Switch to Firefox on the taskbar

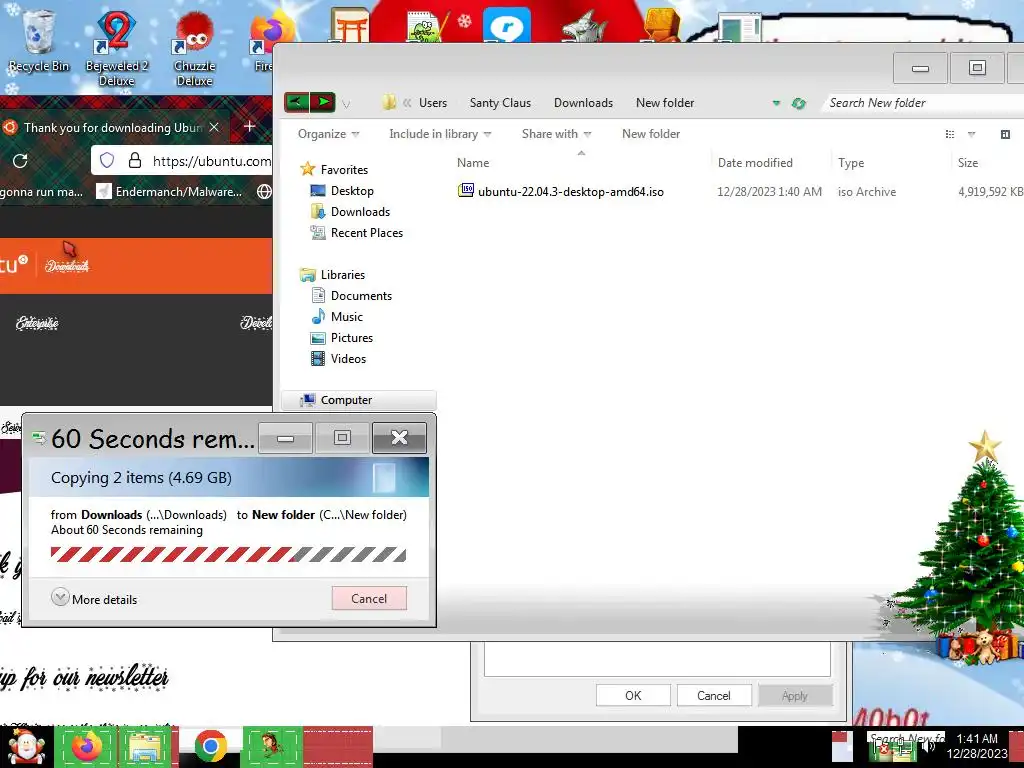pos(86,747)
